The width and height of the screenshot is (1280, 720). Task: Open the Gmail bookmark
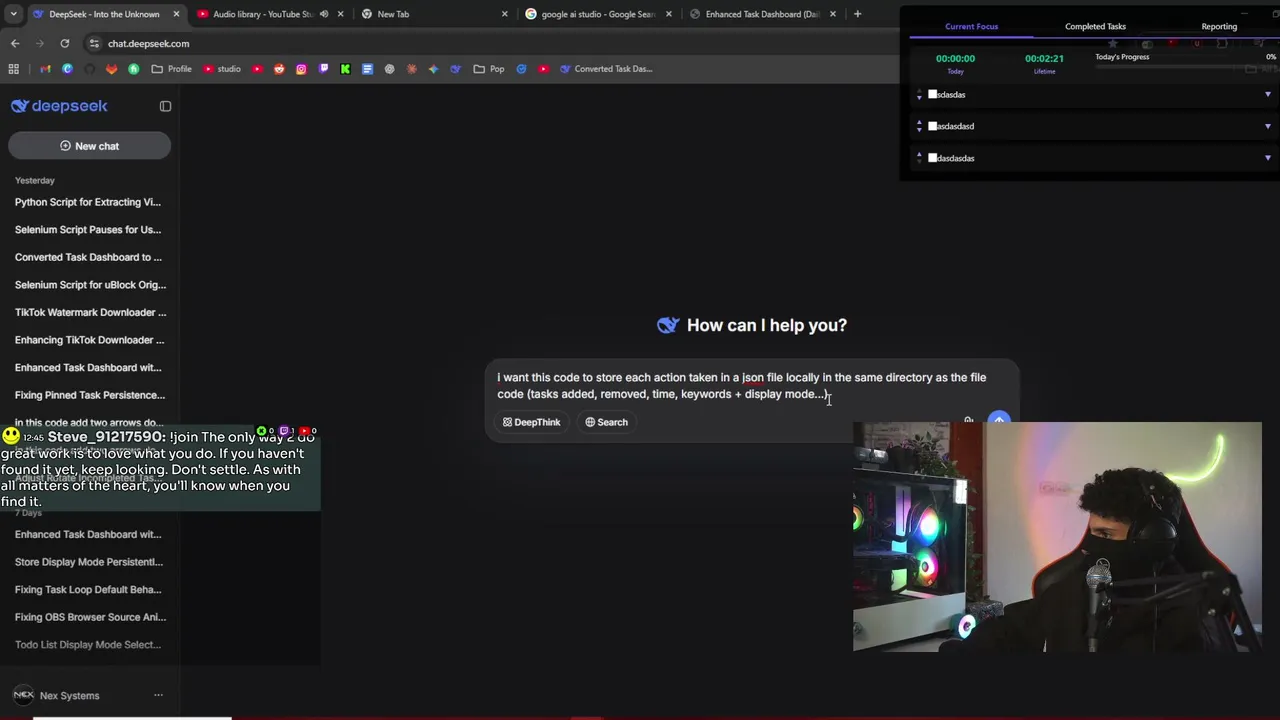(x=45, y=69)
